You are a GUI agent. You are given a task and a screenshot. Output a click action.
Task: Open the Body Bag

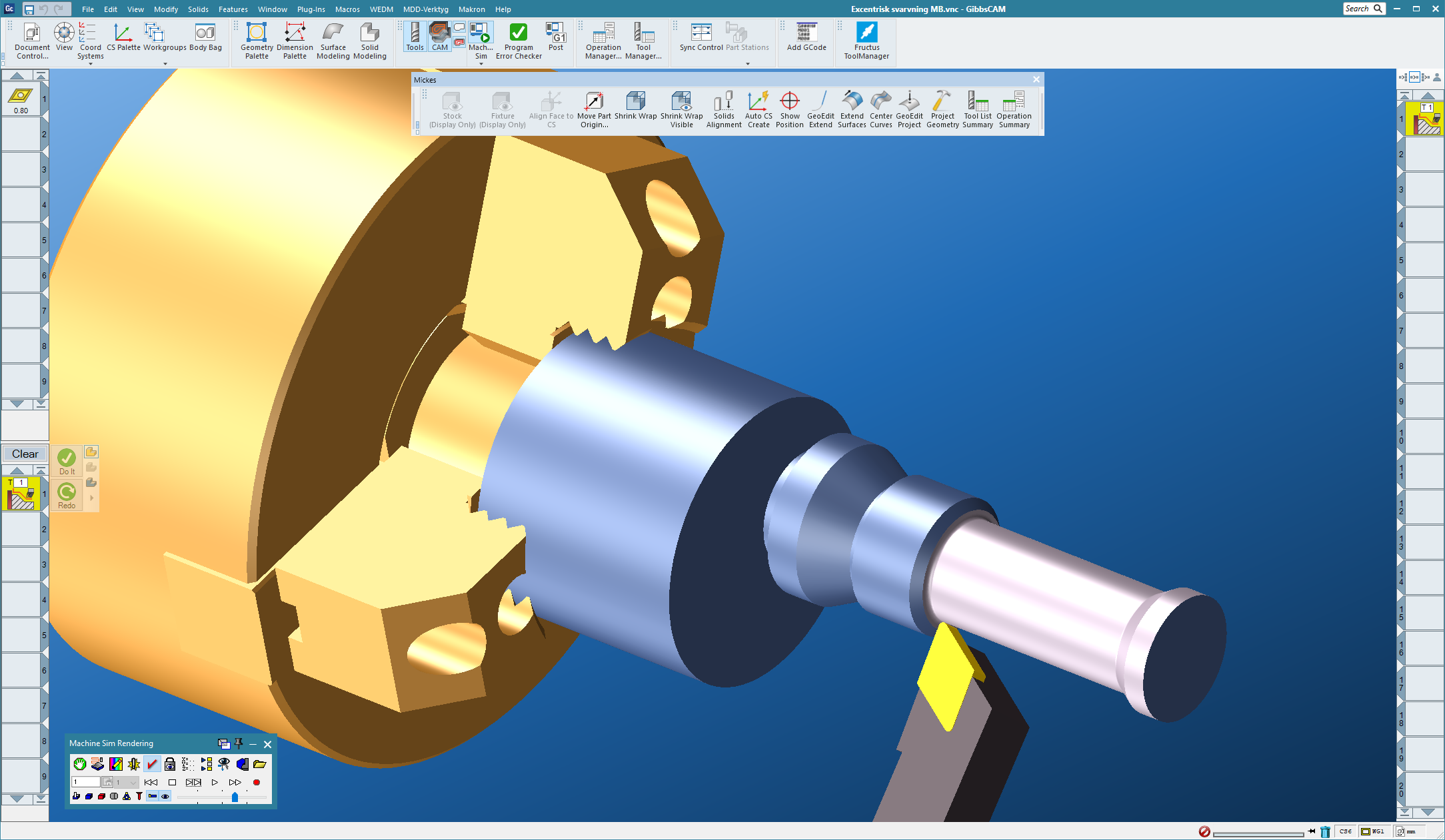[205, 37]
